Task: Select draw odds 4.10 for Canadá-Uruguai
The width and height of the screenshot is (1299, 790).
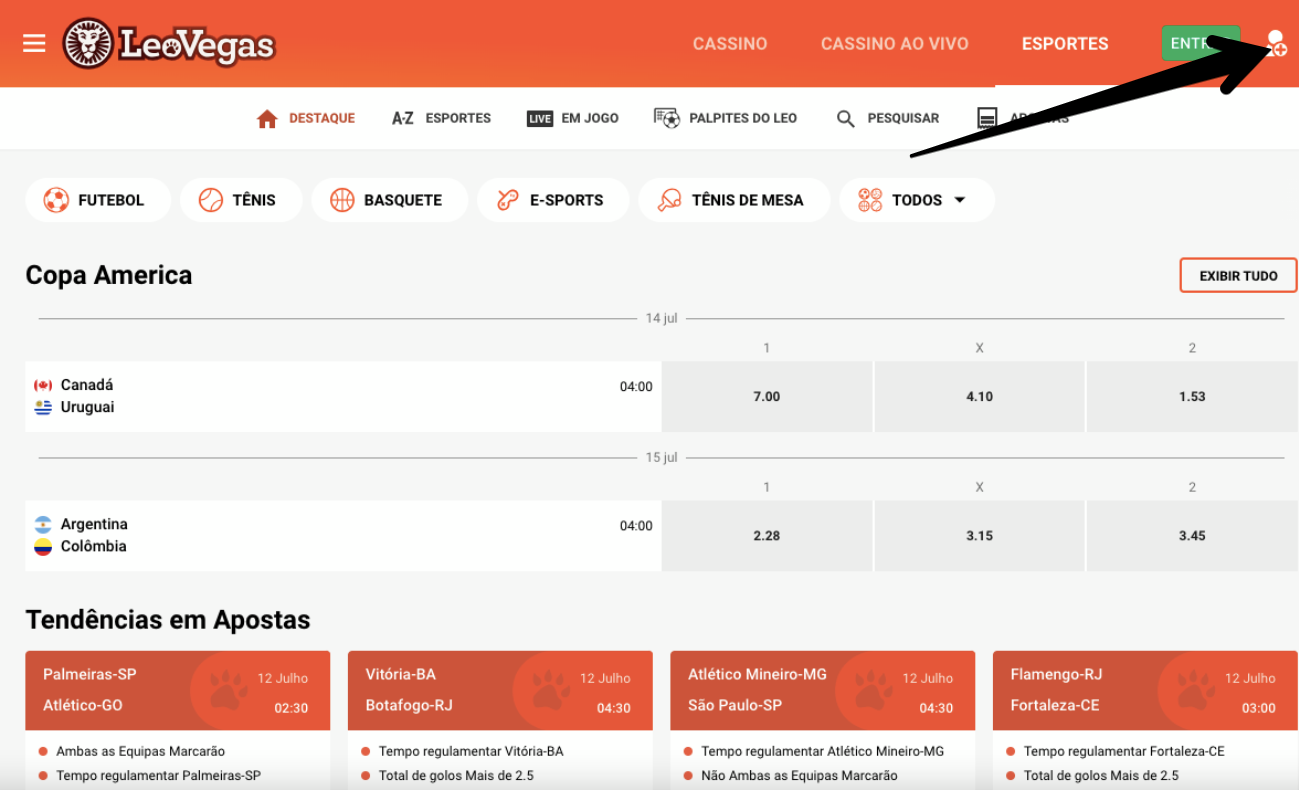Action: (980, 397)
